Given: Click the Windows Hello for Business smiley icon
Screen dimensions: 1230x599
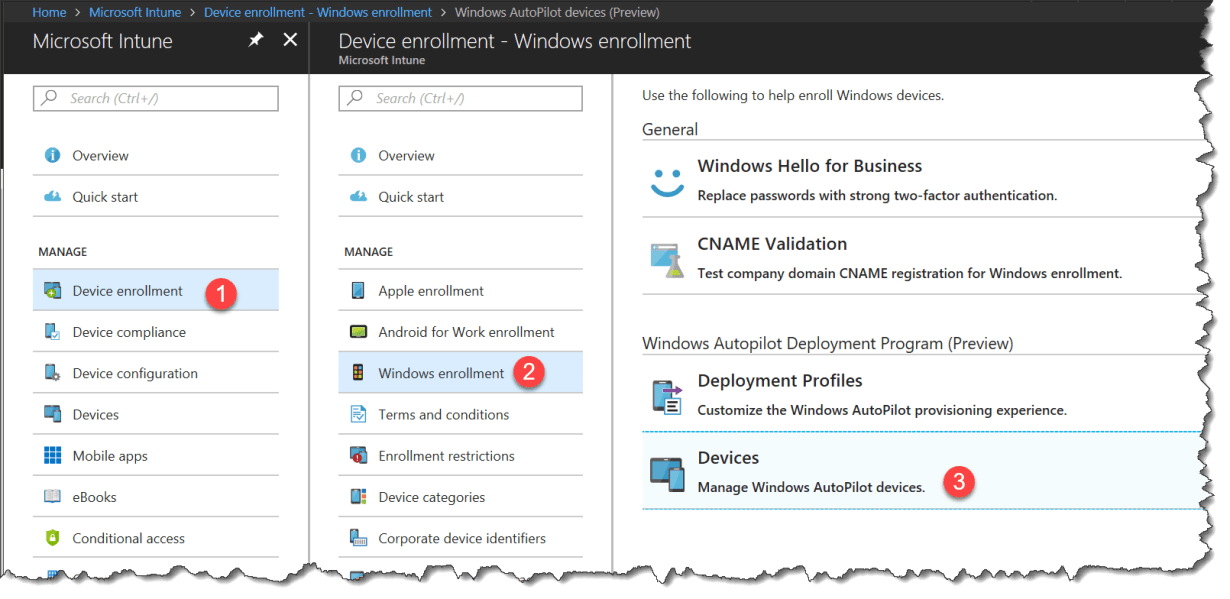Looking at the screenshot, I should (667, 180).
